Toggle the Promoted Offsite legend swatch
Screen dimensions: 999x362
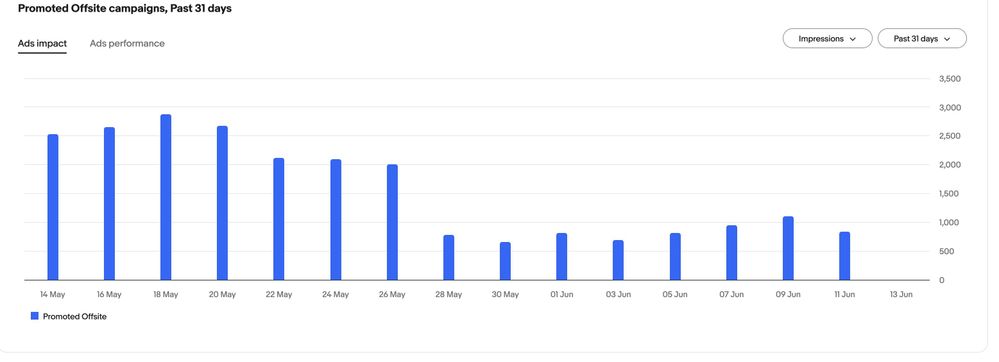(x=34, y=316)
